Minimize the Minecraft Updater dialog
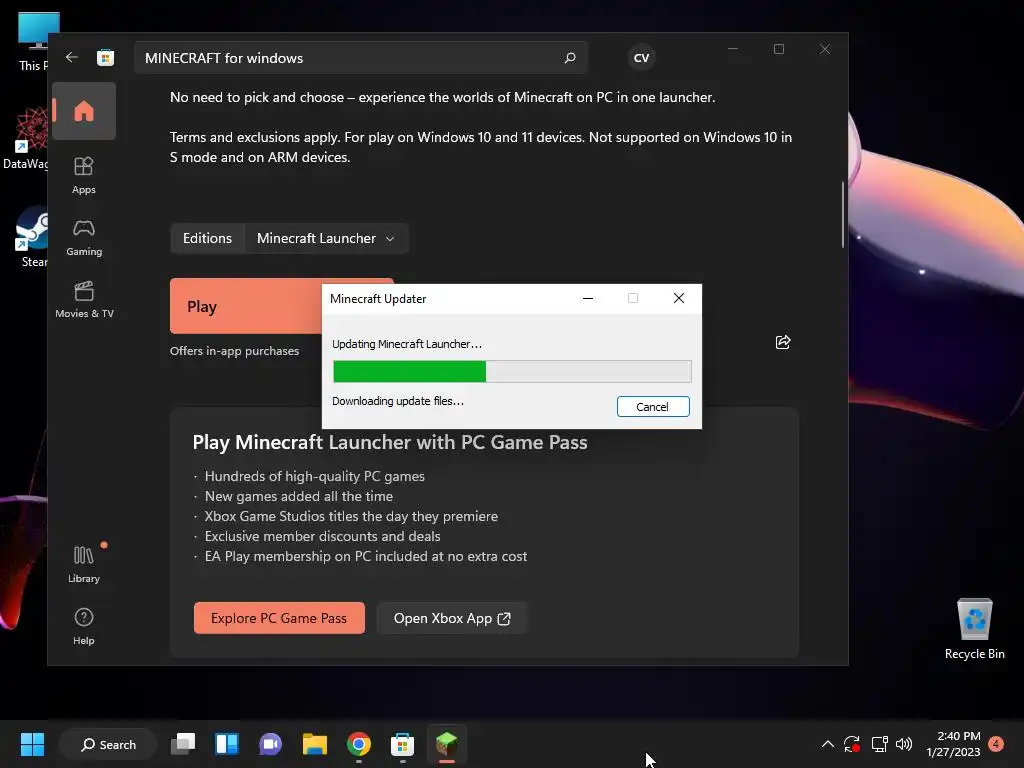The image size is (1024, 768). (x=588, y=298)
